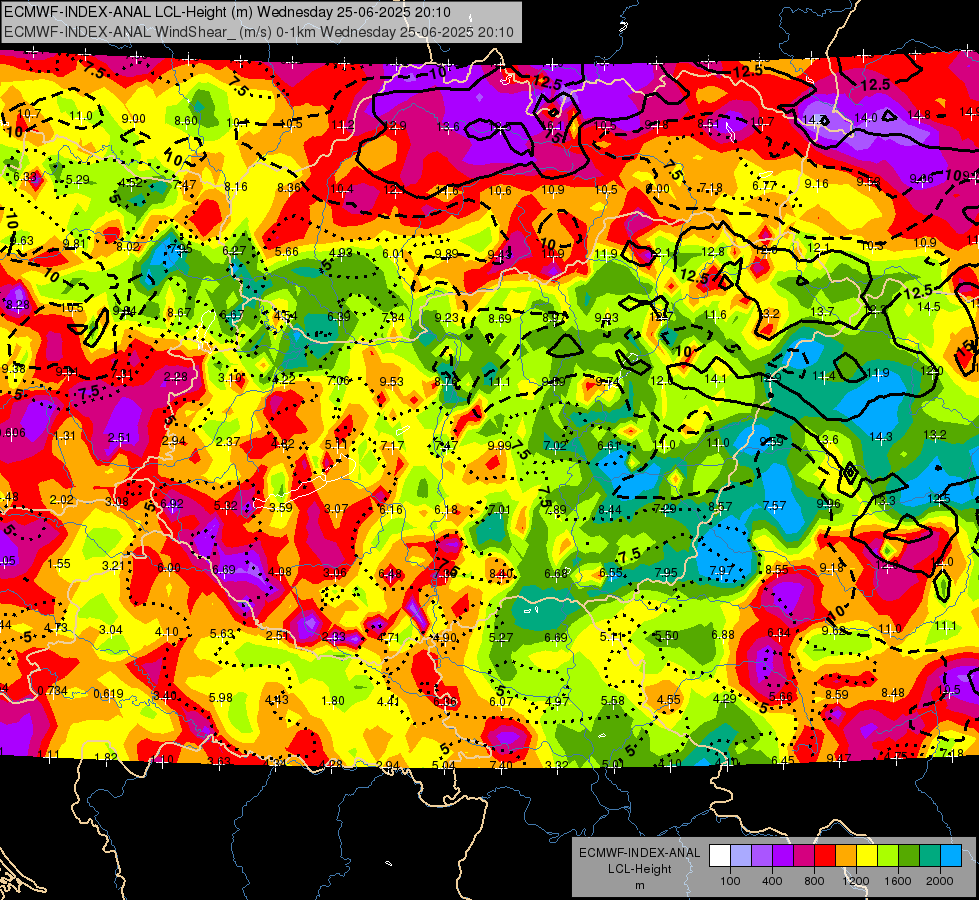Viewport: 979px width, 900px height.
Task: Click the map value 13.7
Action: (x=822, y=312)
